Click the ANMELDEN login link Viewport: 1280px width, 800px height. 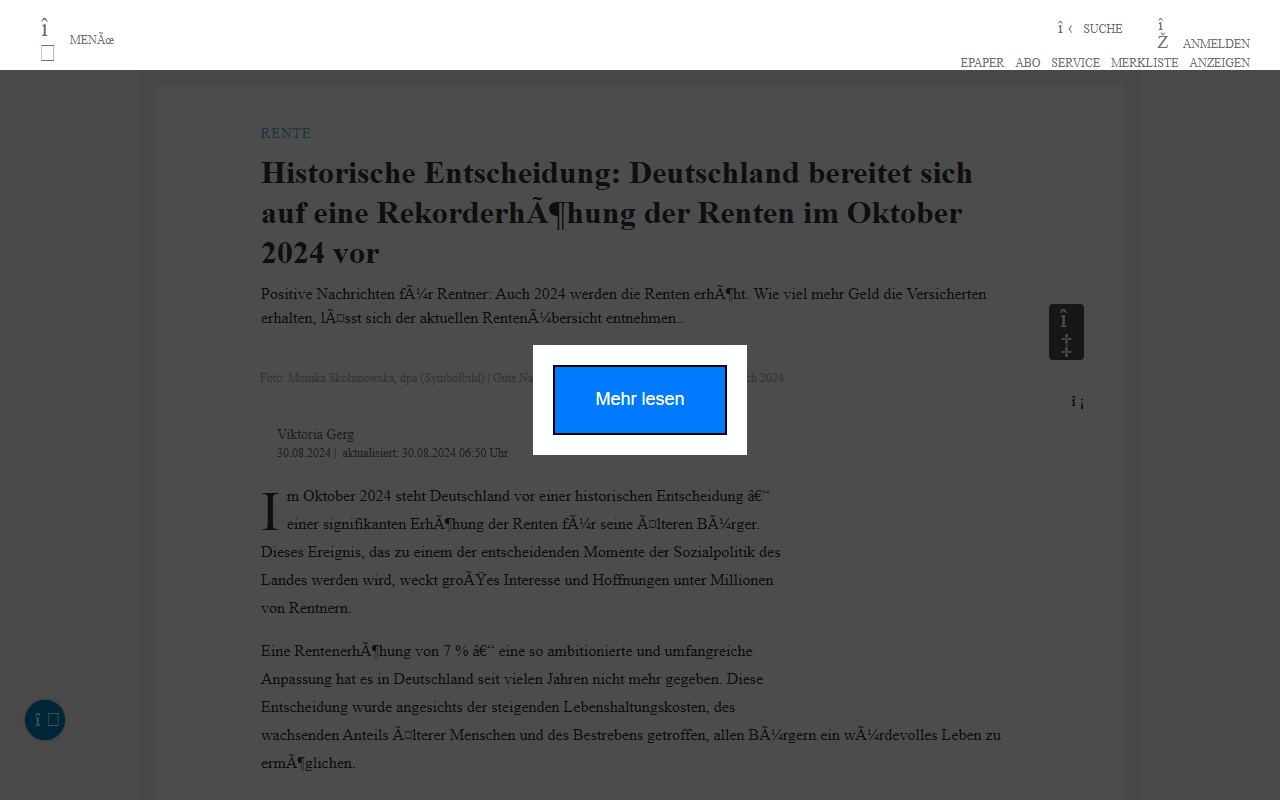pos(1216,44)
